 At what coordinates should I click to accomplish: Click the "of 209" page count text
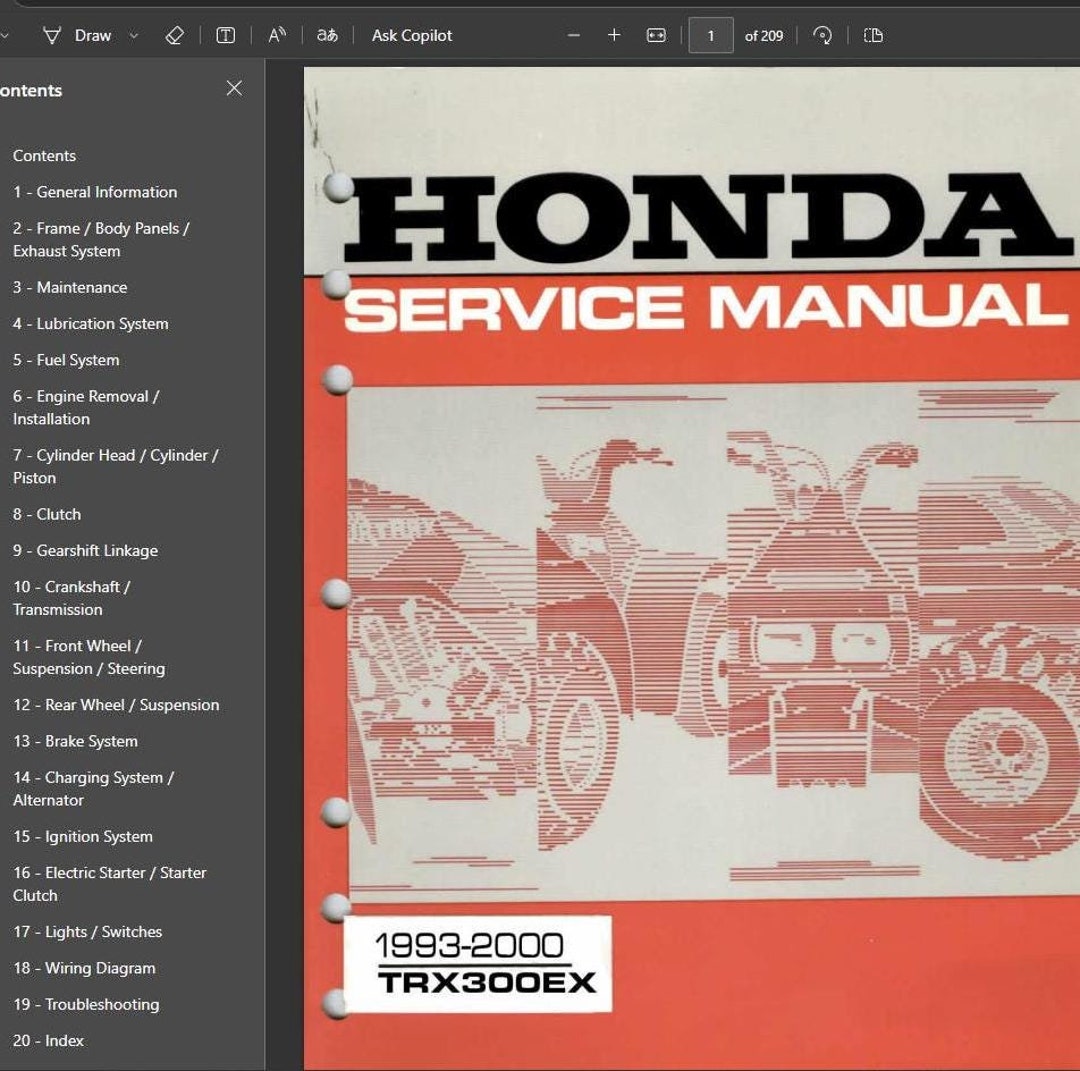[x=764, y=36]
